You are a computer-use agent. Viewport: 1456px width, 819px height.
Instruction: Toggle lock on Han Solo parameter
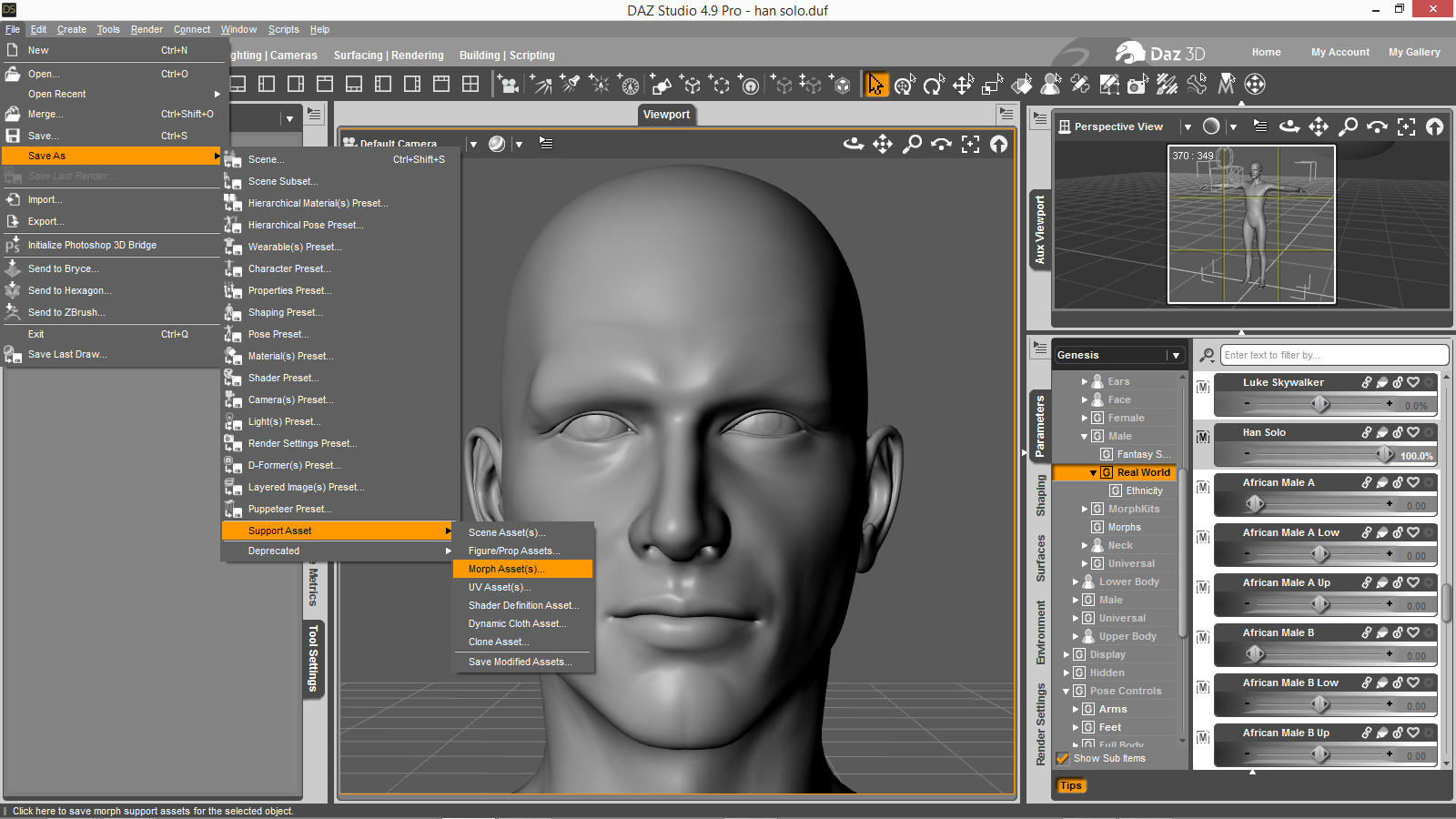pos(1398,432)
